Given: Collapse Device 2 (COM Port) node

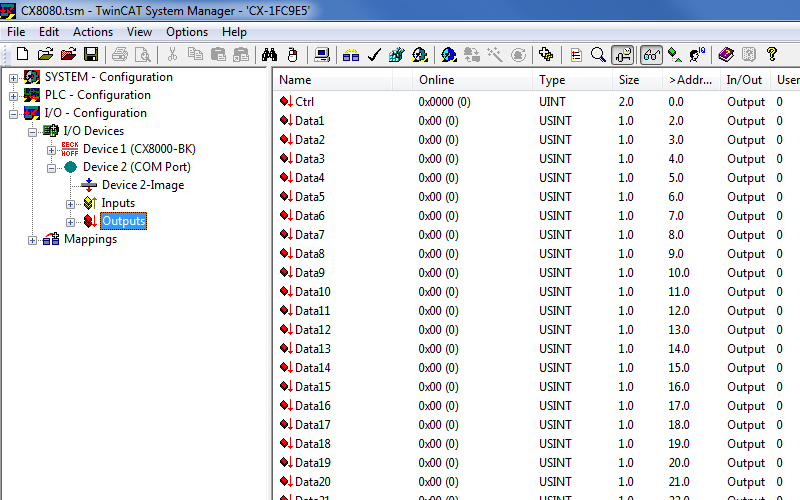Looking at the screenshot, I should [x=51, y=168].
